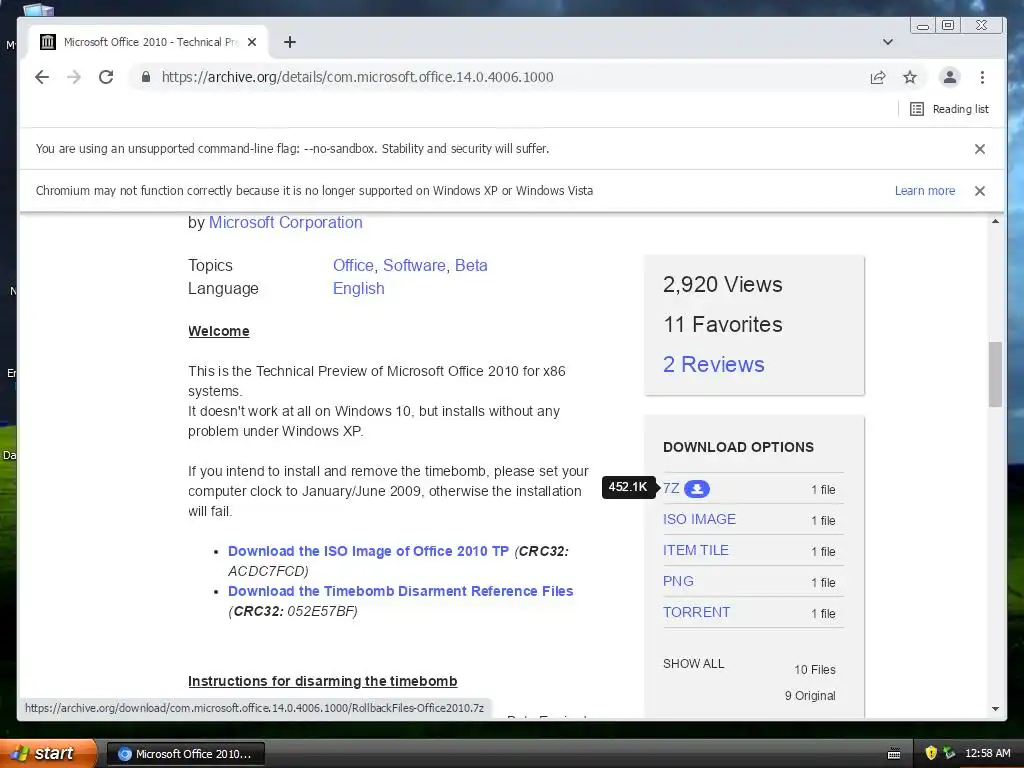The height and width of the screenshot is (768, 1024).
Task: Click Instructions for disarming the timebomb heading
Action: pyautogui.click(x=323, y=681)
